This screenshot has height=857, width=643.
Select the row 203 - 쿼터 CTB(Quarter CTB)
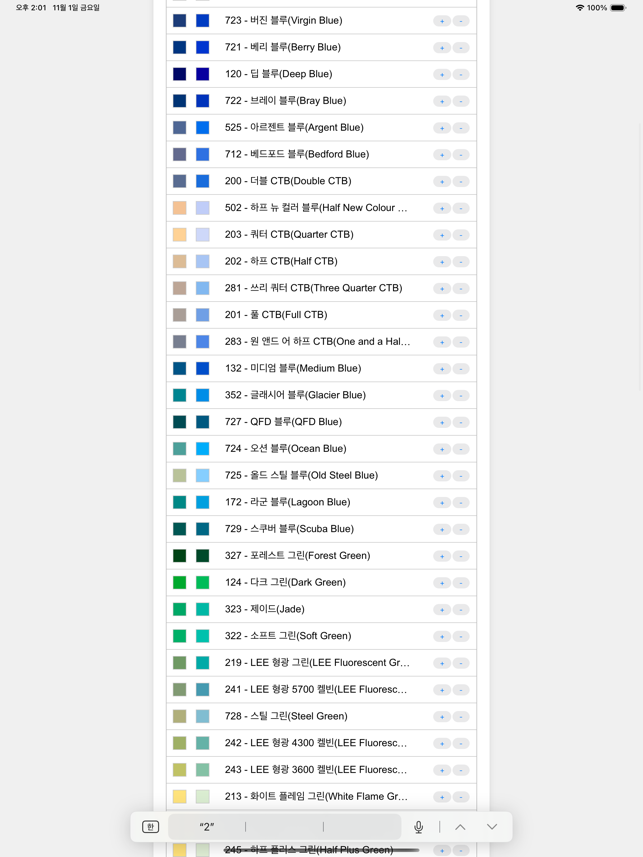[x=322, y=235]
